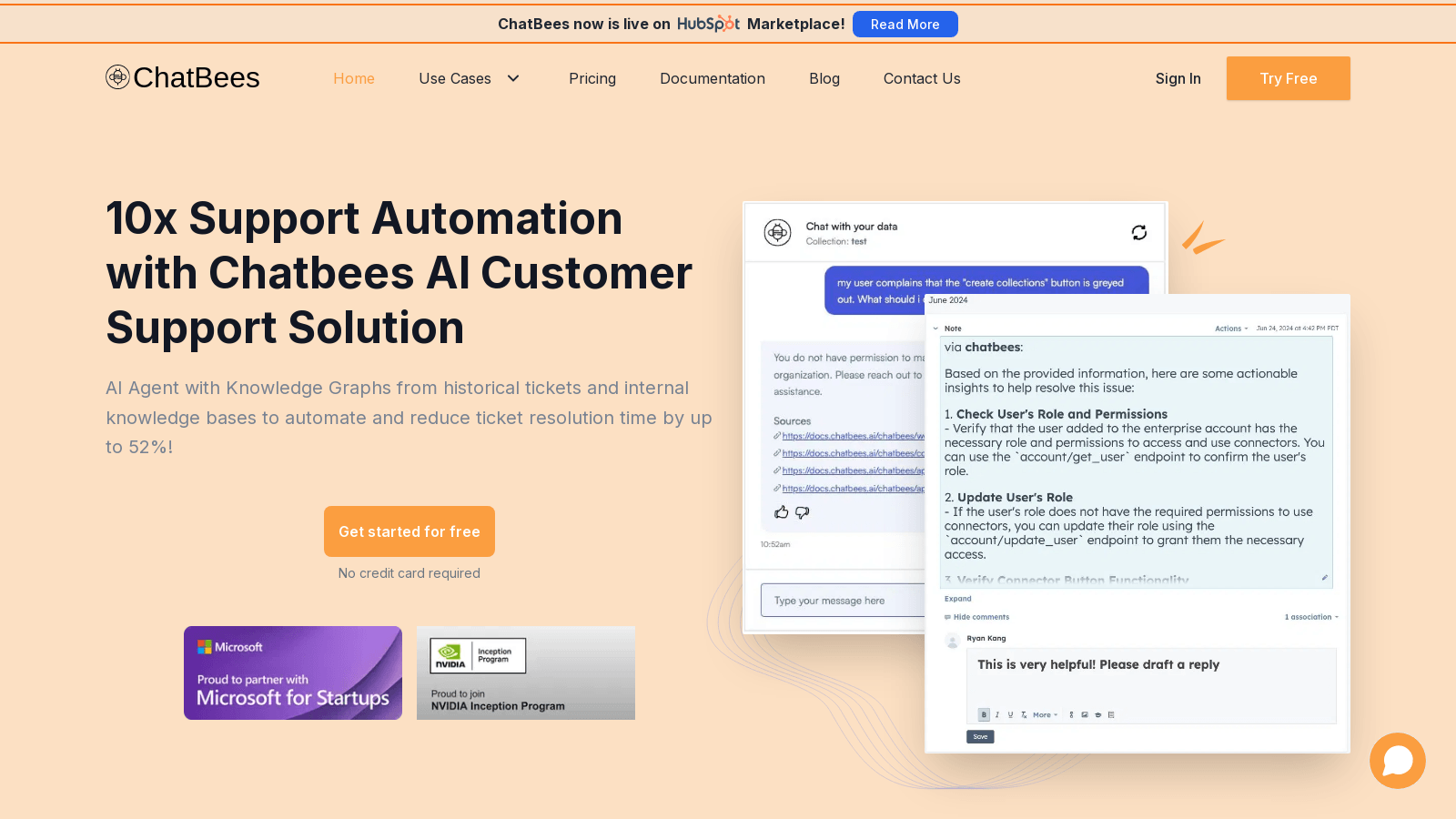
Task: Open the Actions dropdown on the note
Action: pos(1231,329)
